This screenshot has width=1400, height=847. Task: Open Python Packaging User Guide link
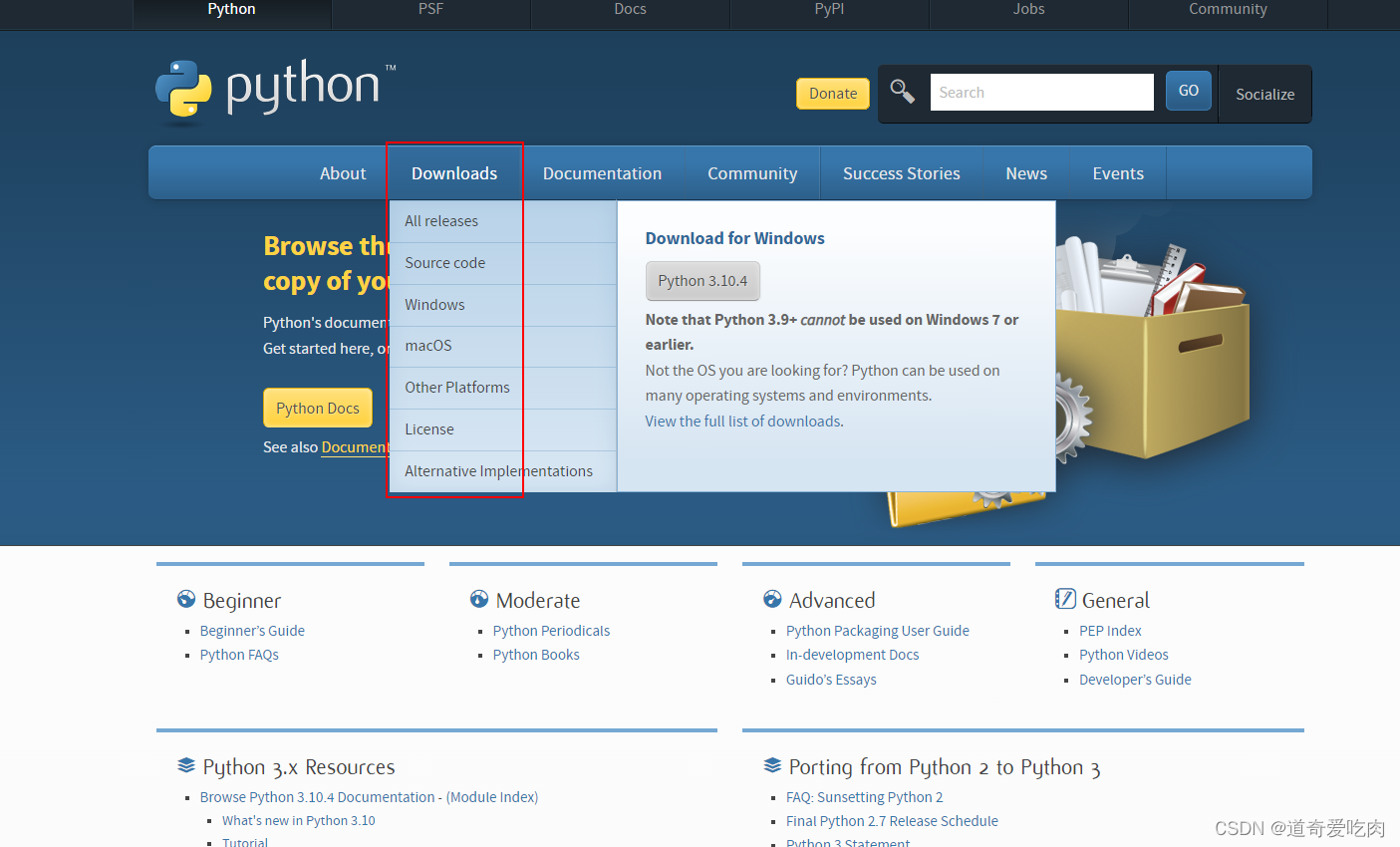(878, 631)
